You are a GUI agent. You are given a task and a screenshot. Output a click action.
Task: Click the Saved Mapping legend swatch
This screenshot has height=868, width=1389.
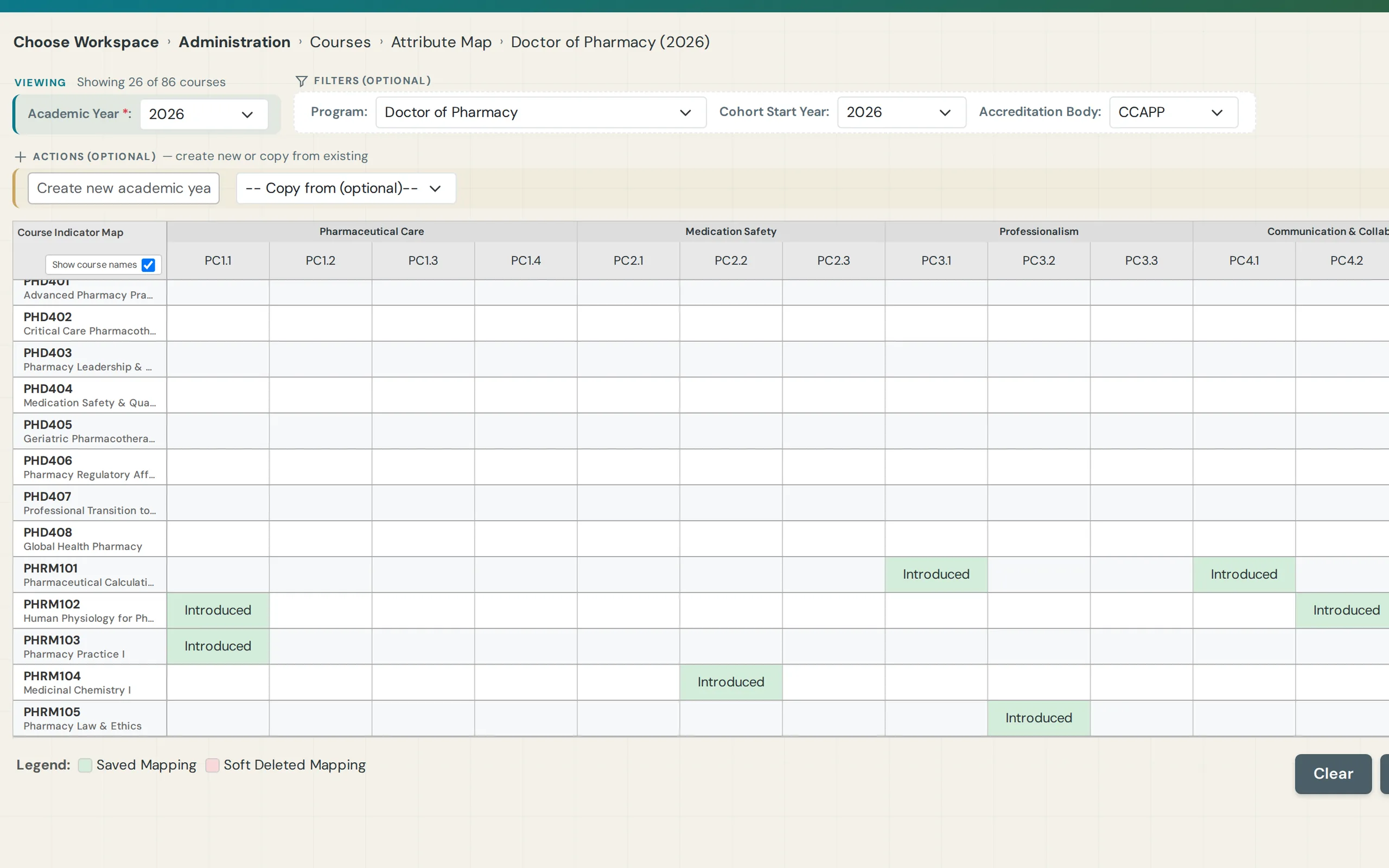[85, 765]
